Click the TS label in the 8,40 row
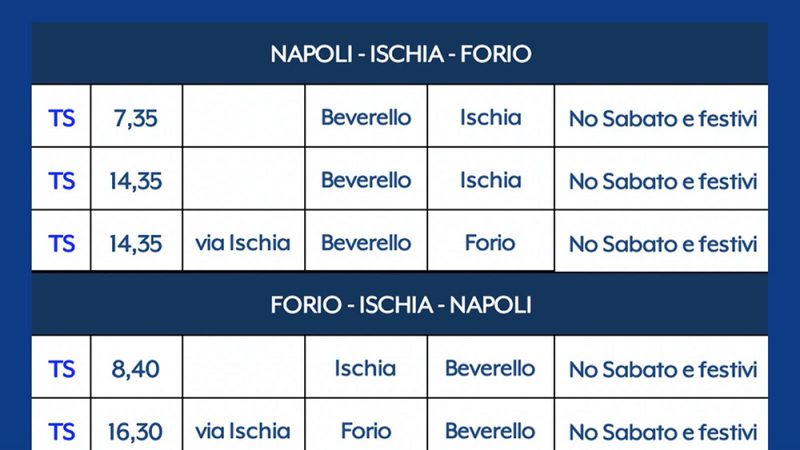Viewport: 800px width, 450px height. (x=62, y=369)
